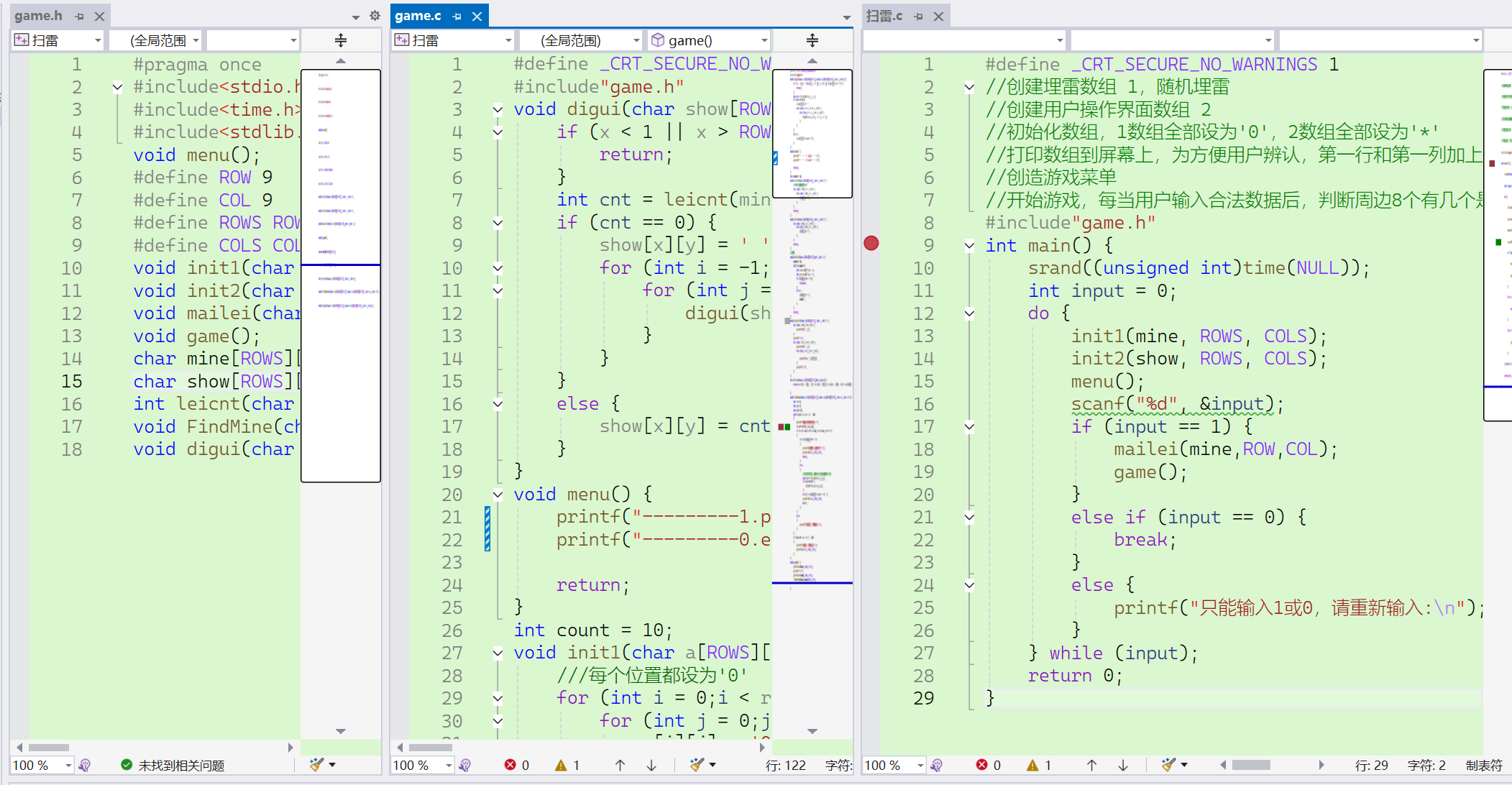Click IntelliCode health icon in game.h bar

(x=85, y=765)
